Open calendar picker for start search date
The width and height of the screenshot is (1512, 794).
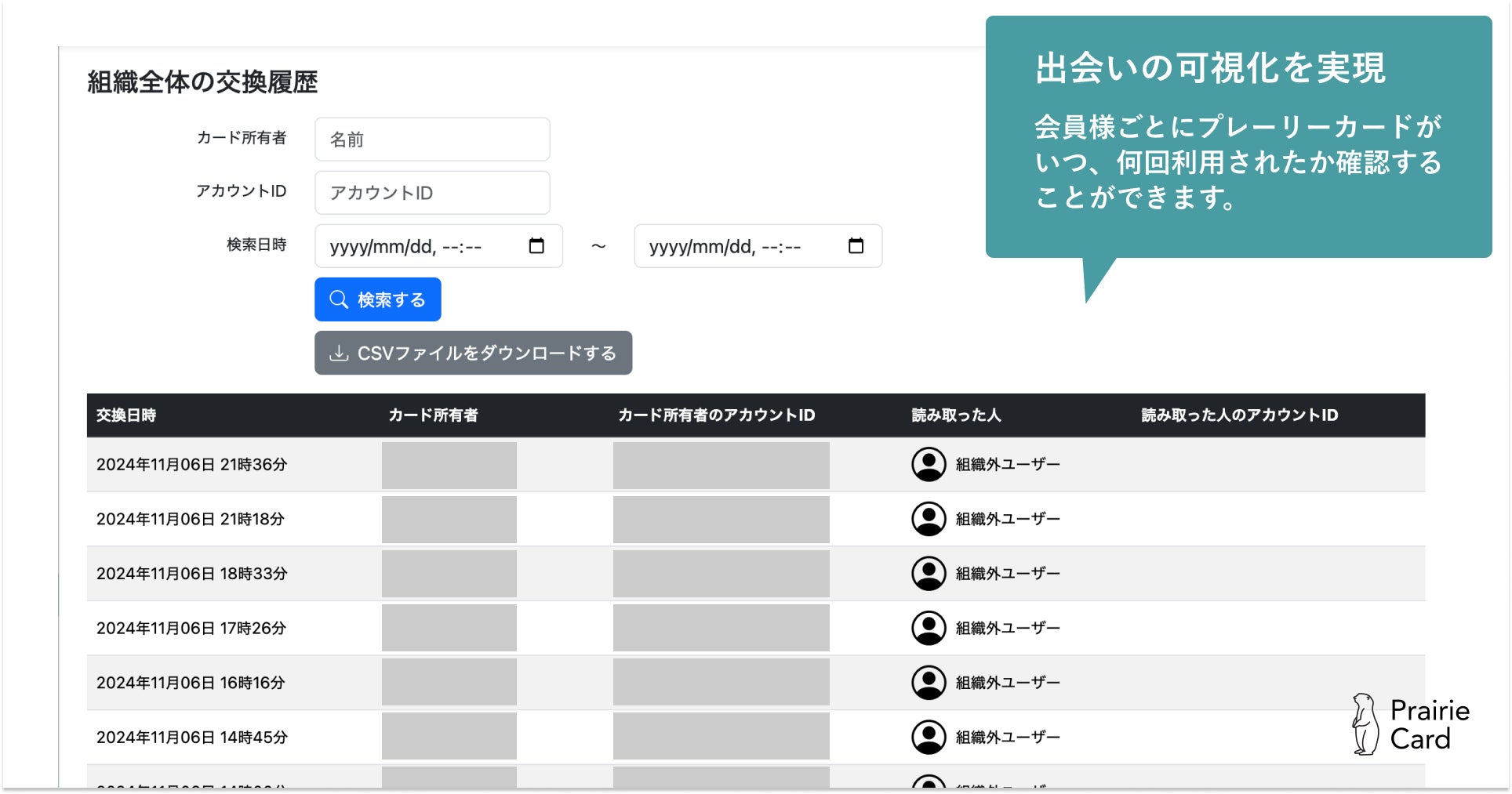(x=536, y=246)
